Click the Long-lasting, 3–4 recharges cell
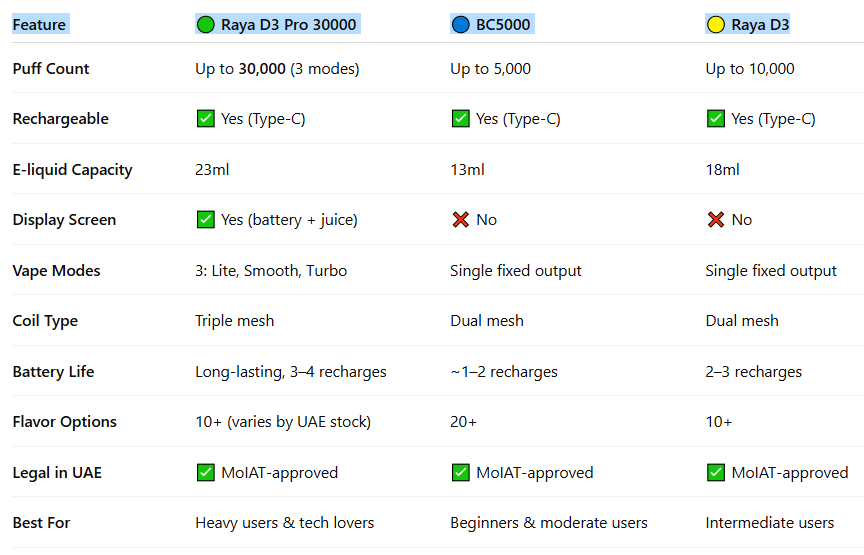 [x=291, y=371]
